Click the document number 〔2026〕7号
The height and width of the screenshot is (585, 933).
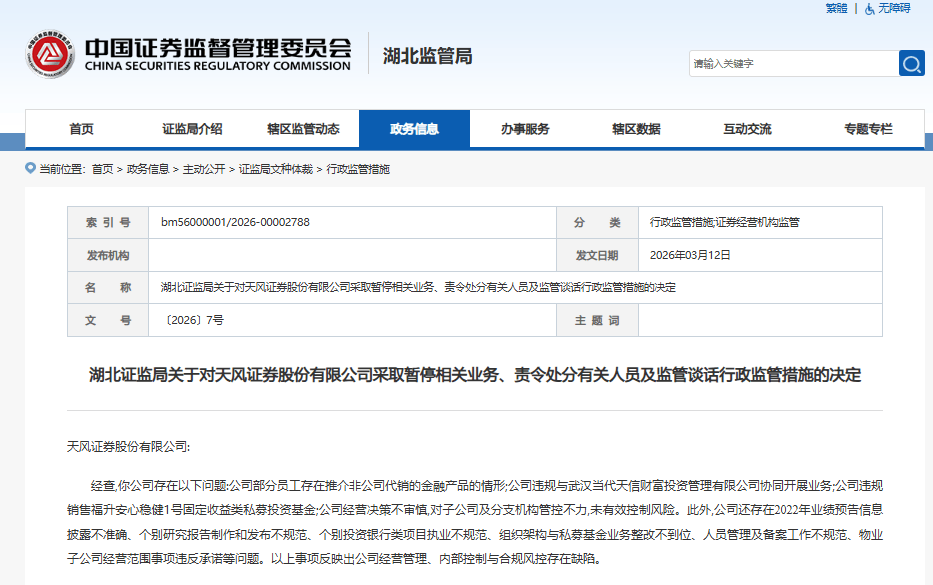pos(192,320)
